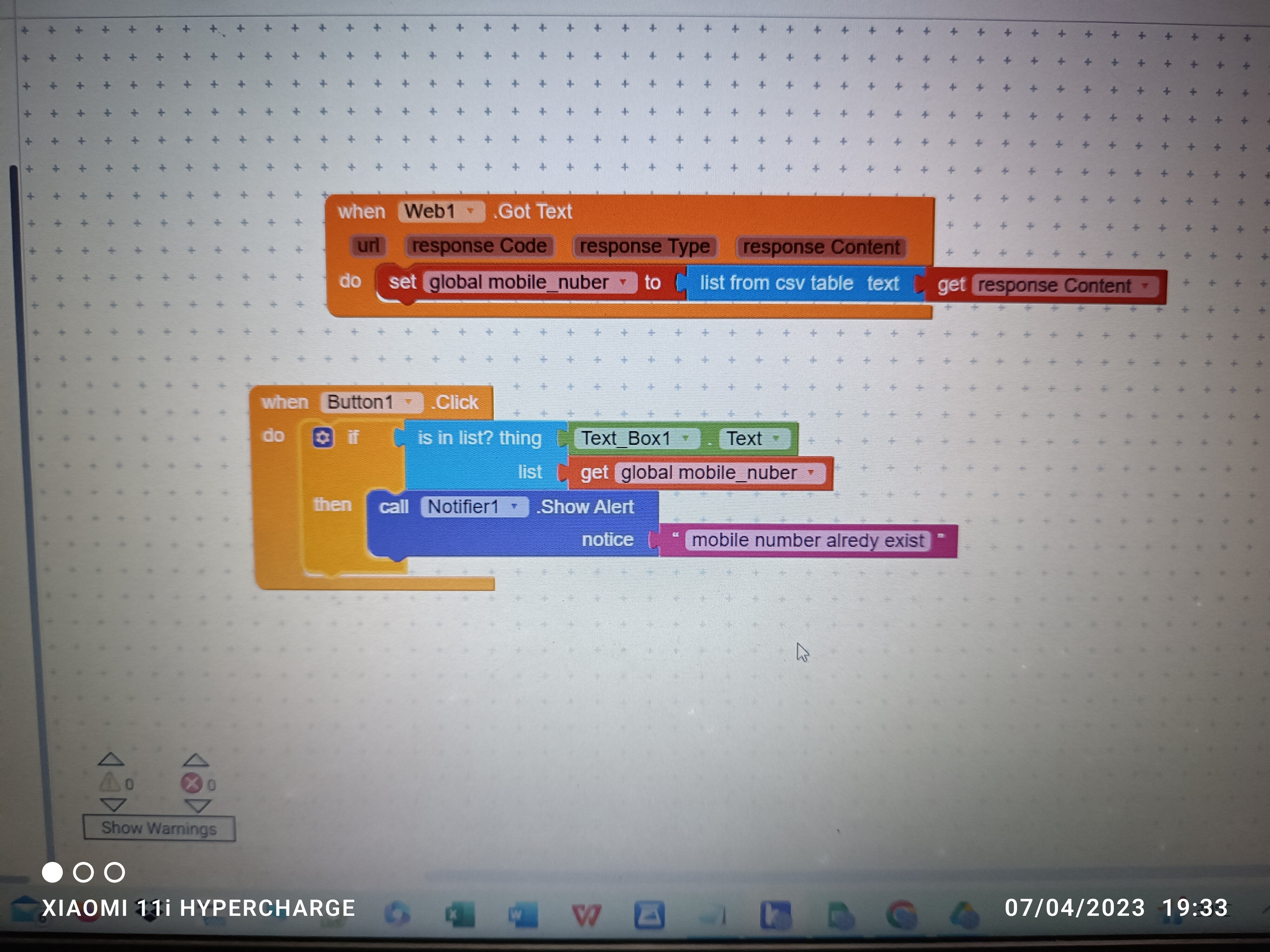The height and width of the screenshot is (952, 1270).
Task: Open WPS Office from the taskbar
Action: [586, 915]
